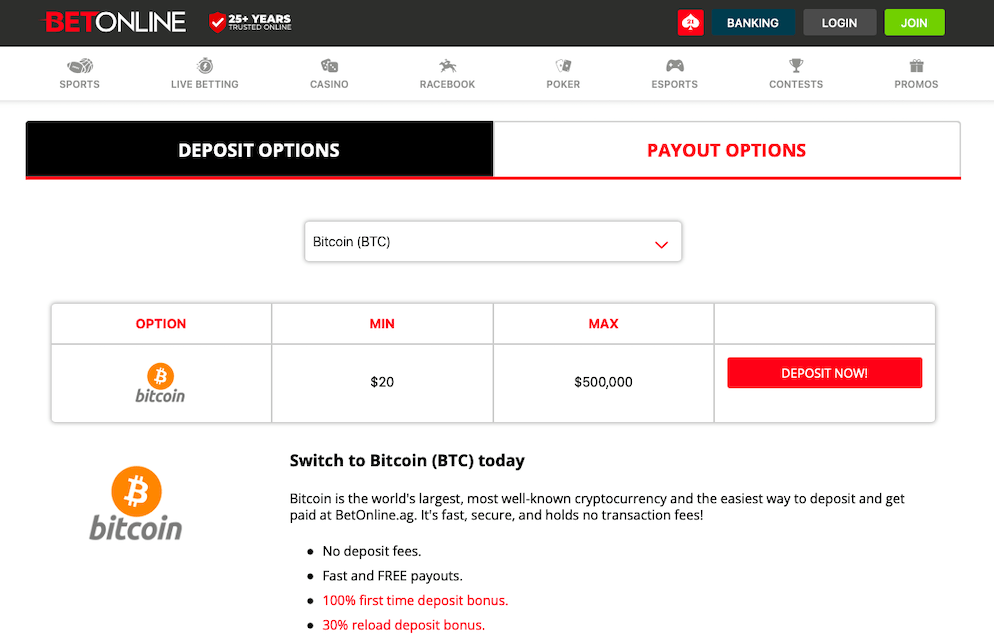Open 100% first time deposit bonus link

point(415,601)
